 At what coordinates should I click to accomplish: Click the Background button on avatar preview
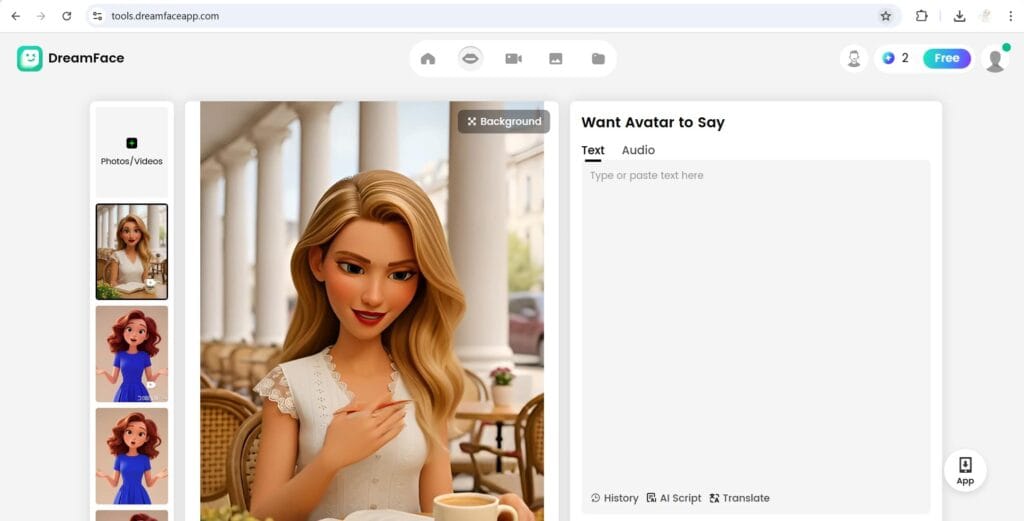(504, 122)
